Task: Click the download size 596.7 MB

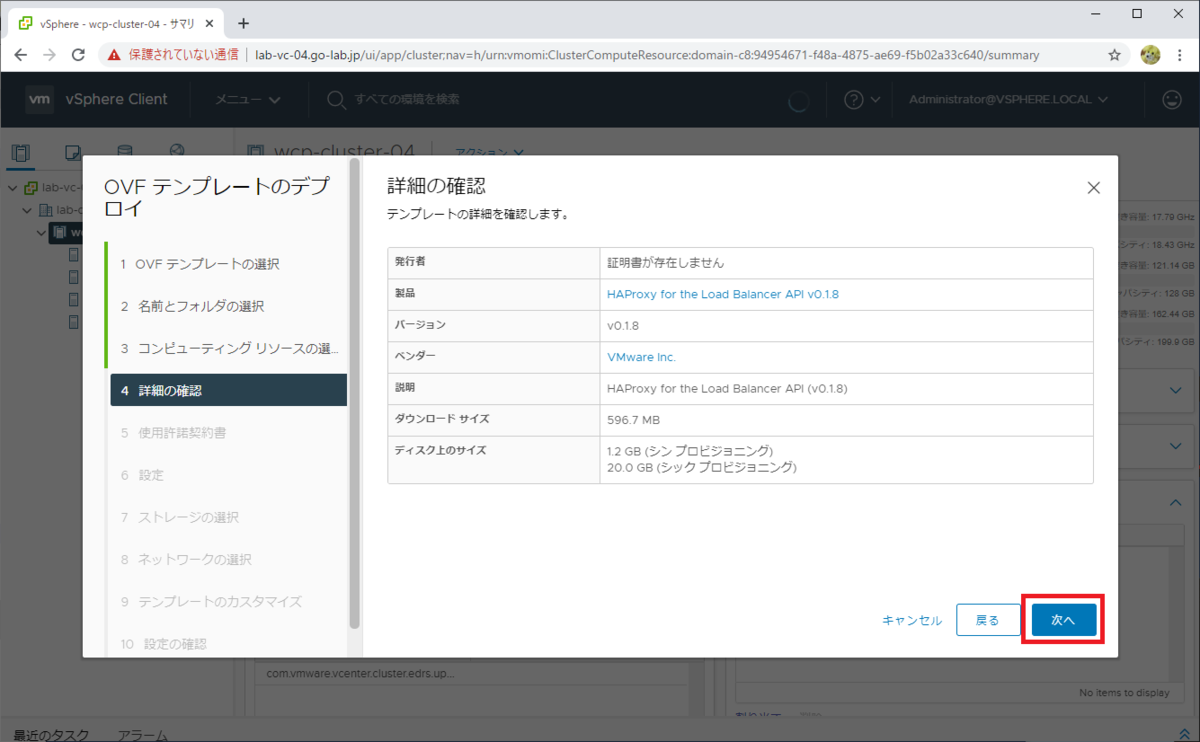Action: (633, 419)
